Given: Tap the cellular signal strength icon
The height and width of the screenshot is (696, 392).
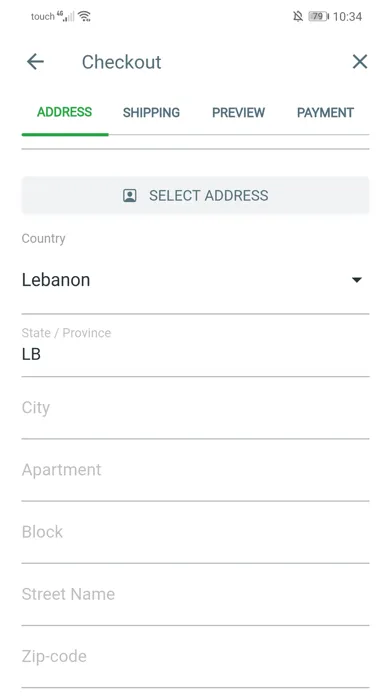Looking at the screenshot, I should 66,16.
